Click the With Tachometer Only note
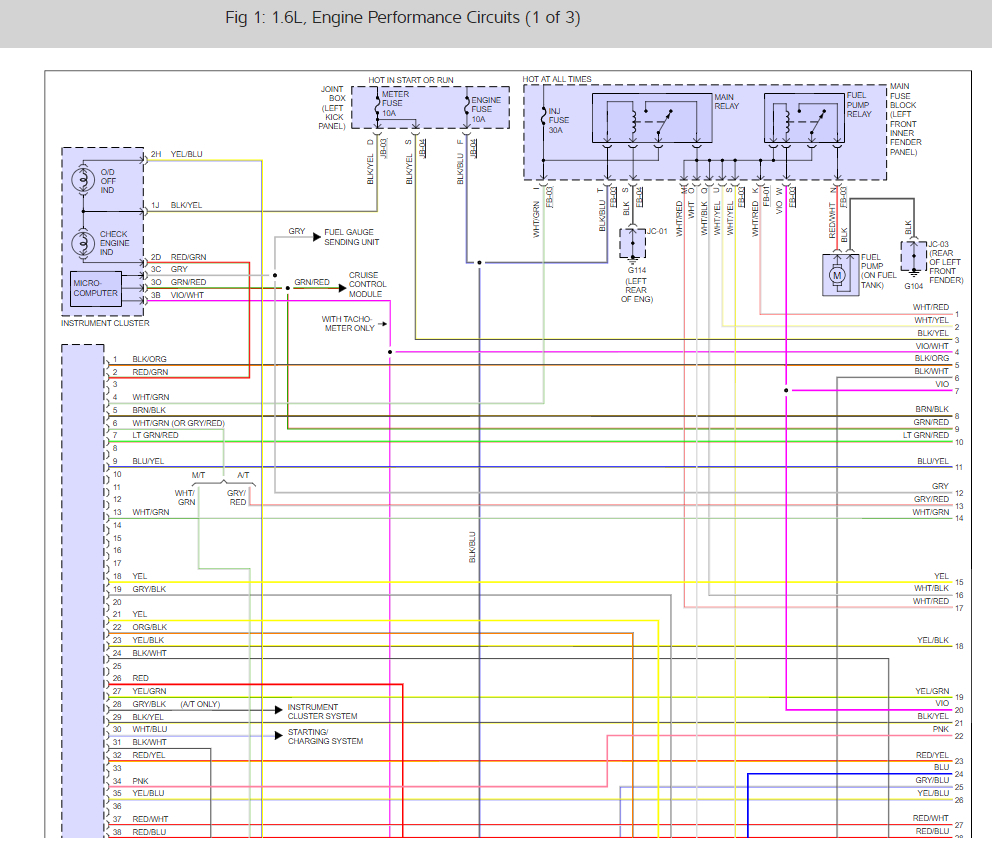 pos(348,324)
